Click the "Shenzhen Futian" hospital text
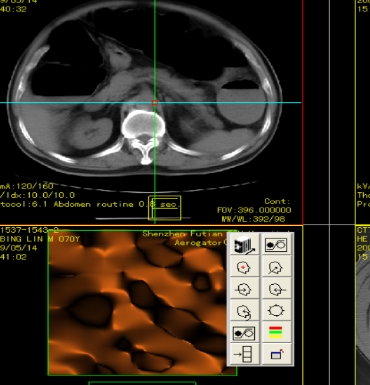Viewport: 370px width, 385px height. point(182,234)
